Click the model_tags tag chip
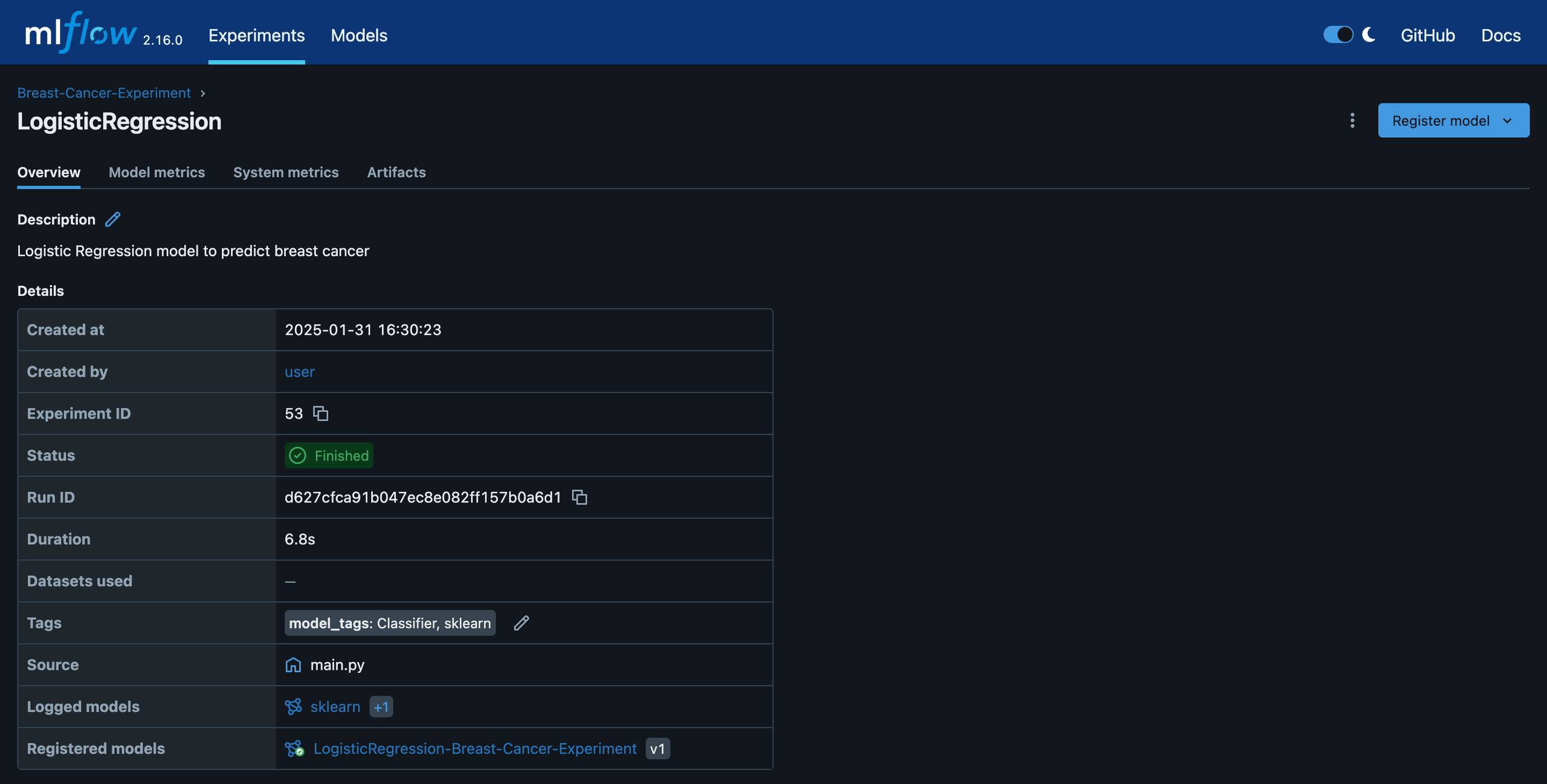This screenshot has width=1547, height=784. pos(389,623)
